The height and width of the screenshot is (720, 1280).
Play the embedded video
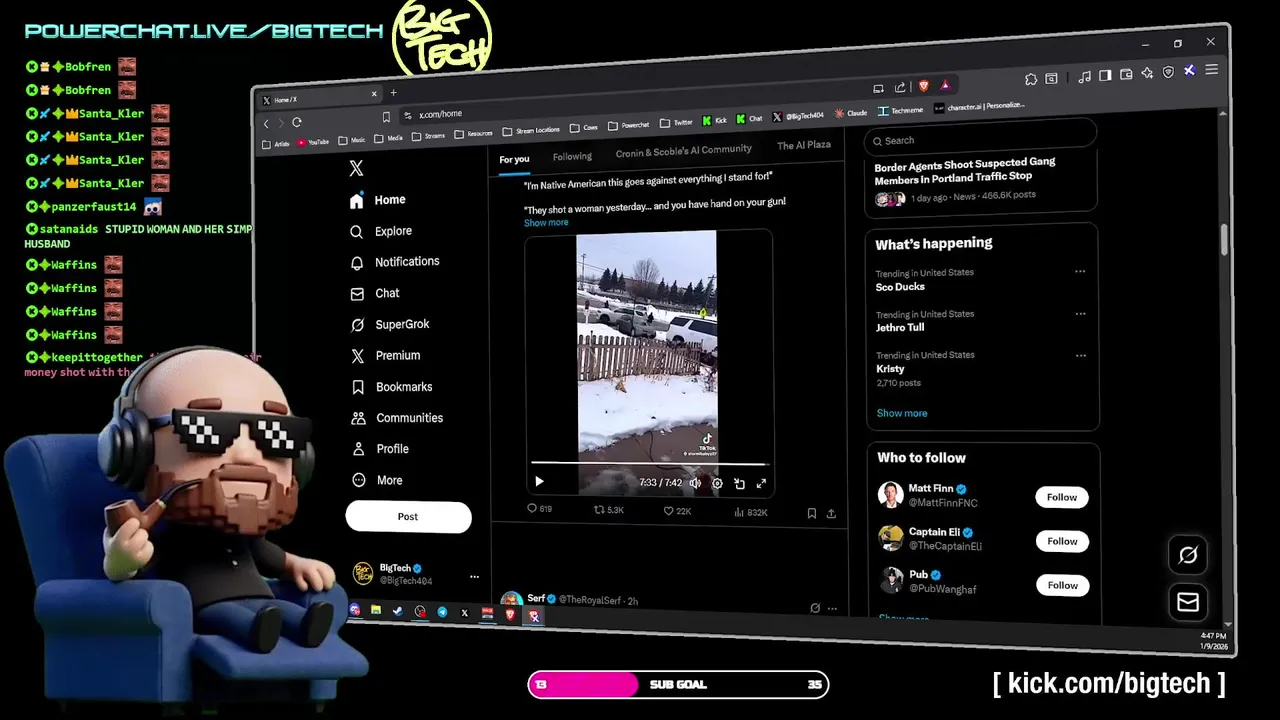coord(540,481)
